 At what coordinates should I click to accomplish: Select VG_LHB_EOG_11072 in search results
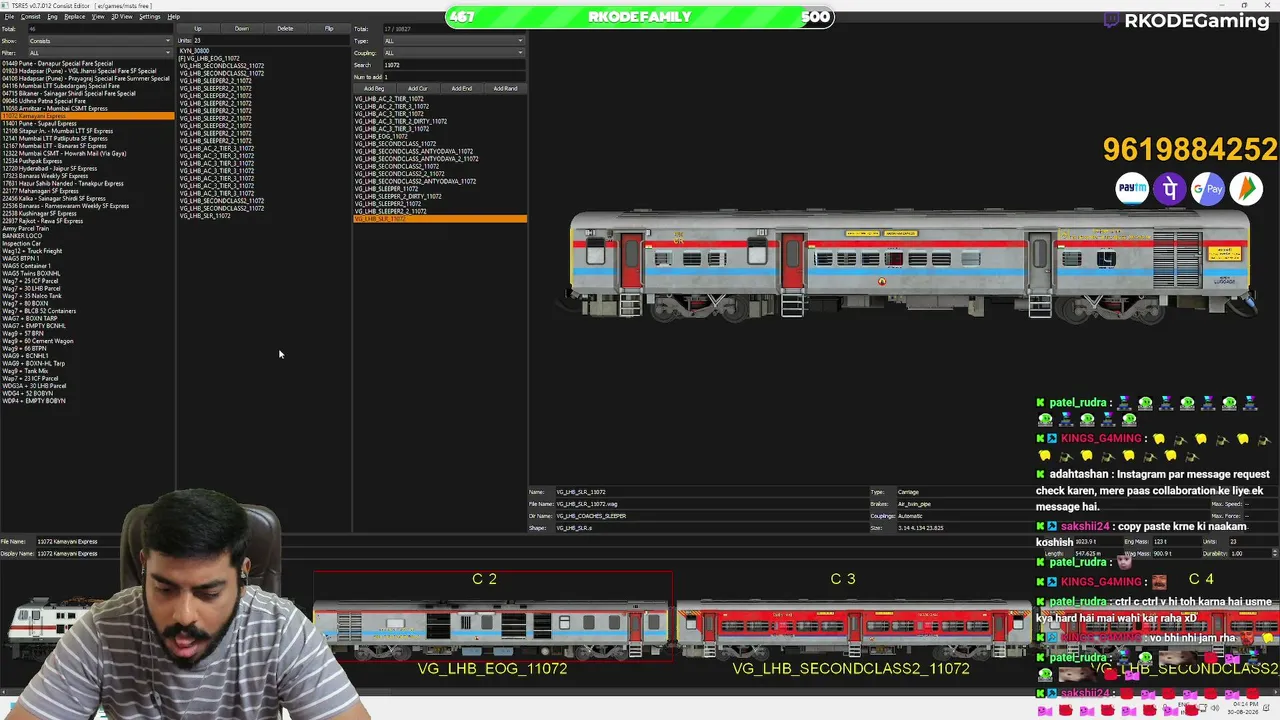click(381, 137)
